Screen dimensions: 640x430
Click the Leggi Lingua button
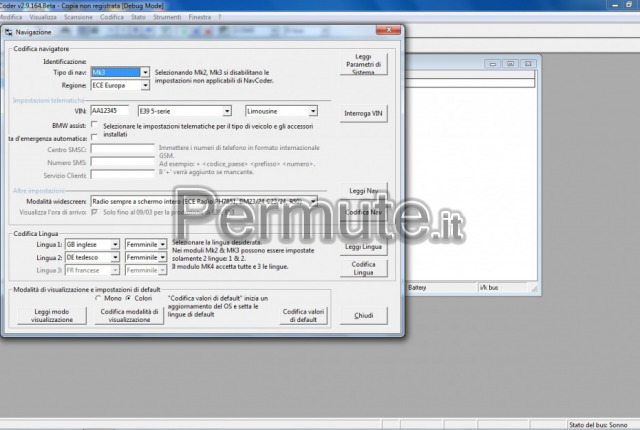pos(363,247)
